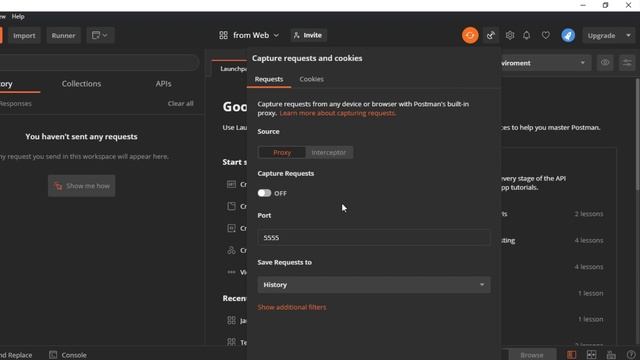
Task: Open notifications bell icon
Action: click(527, 35)
